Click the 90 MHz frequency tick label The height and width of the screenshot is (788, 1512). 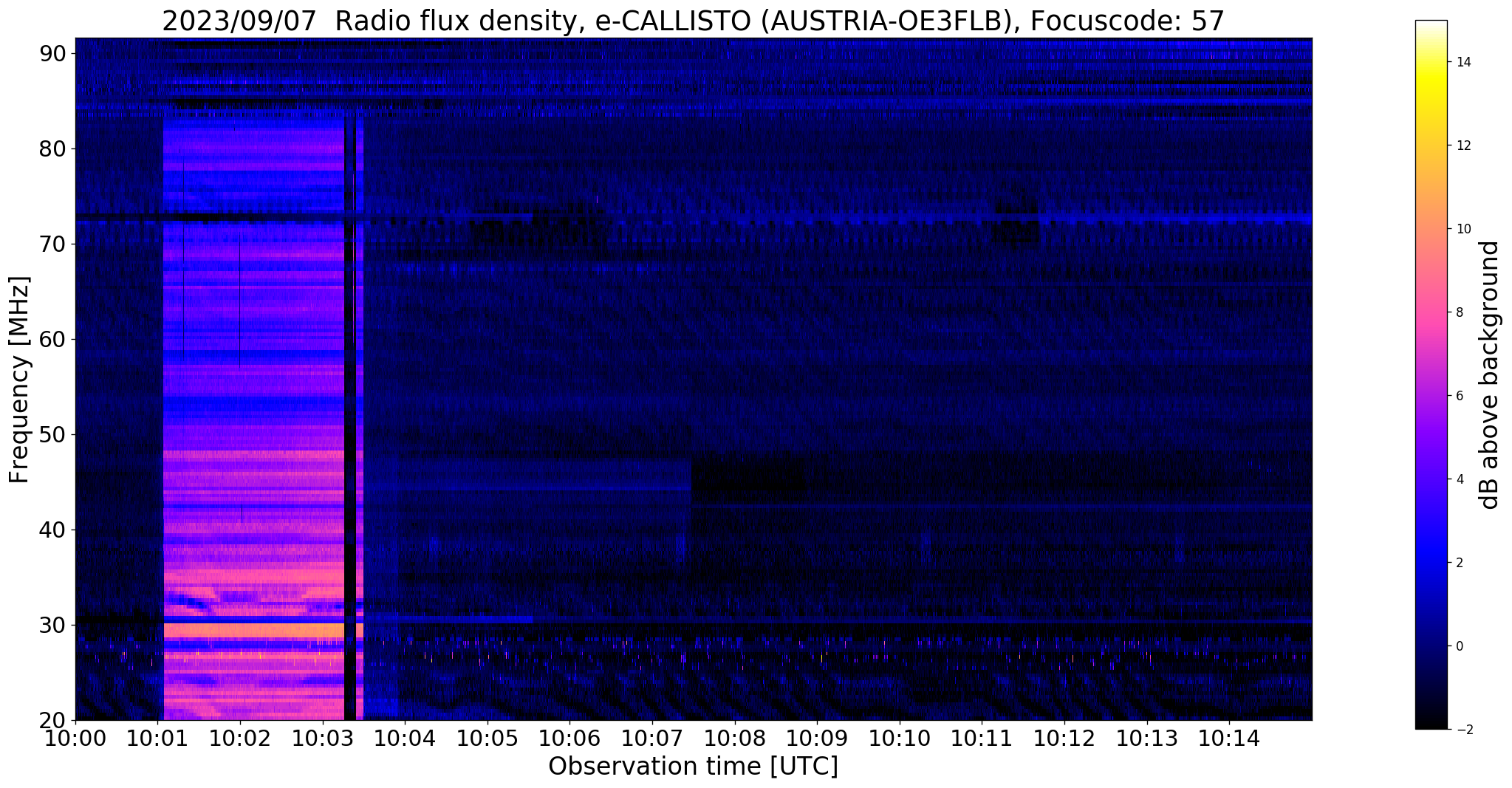[x=54, y=53]
